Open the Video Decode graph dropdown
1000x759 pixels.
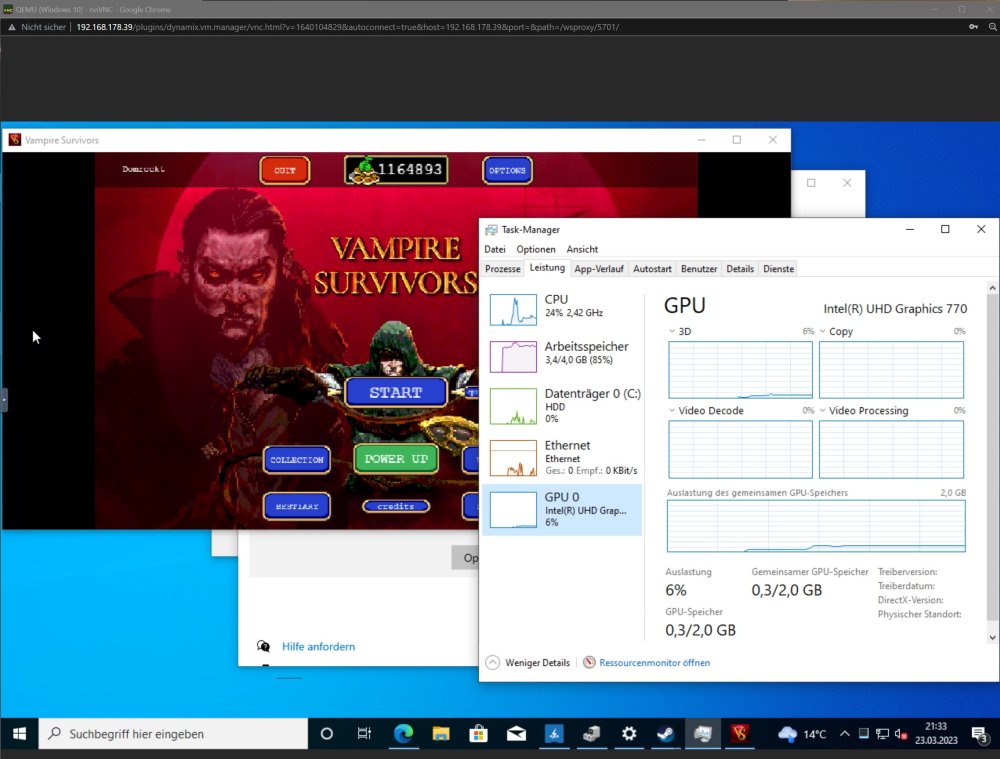click(672, 410)
